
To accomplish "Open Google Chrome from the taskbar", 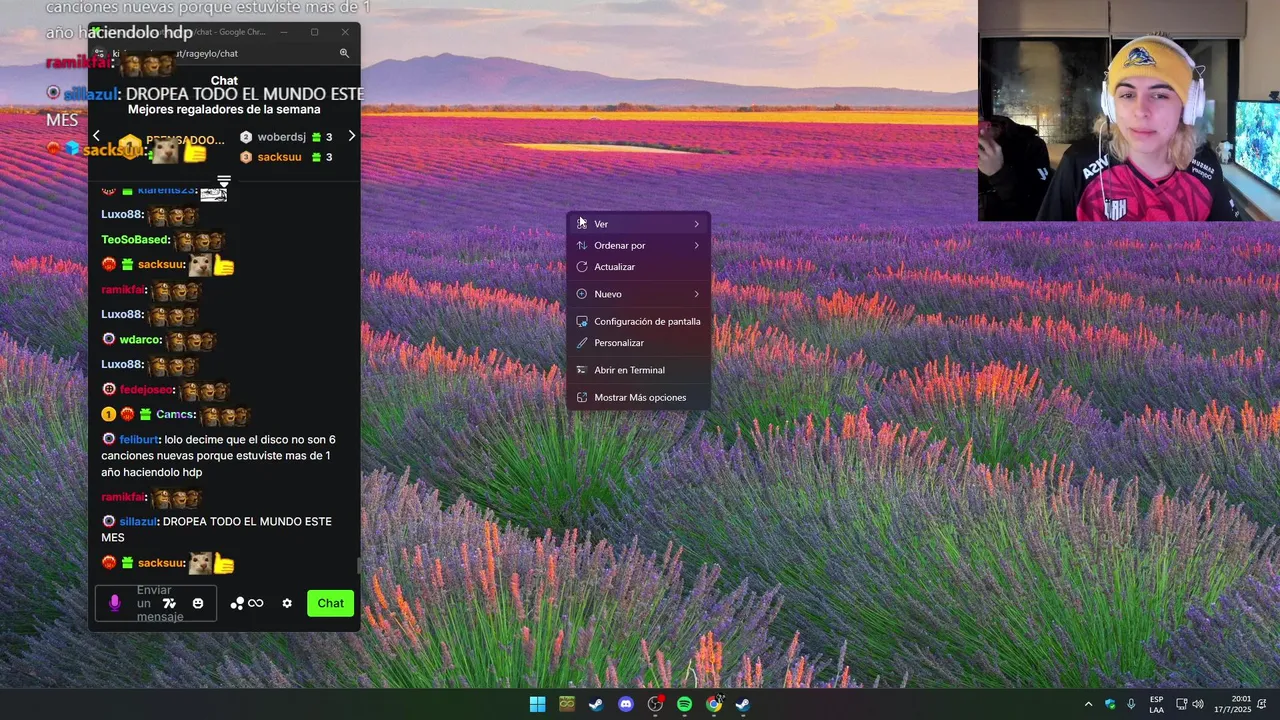I will [x=714, y=704].
